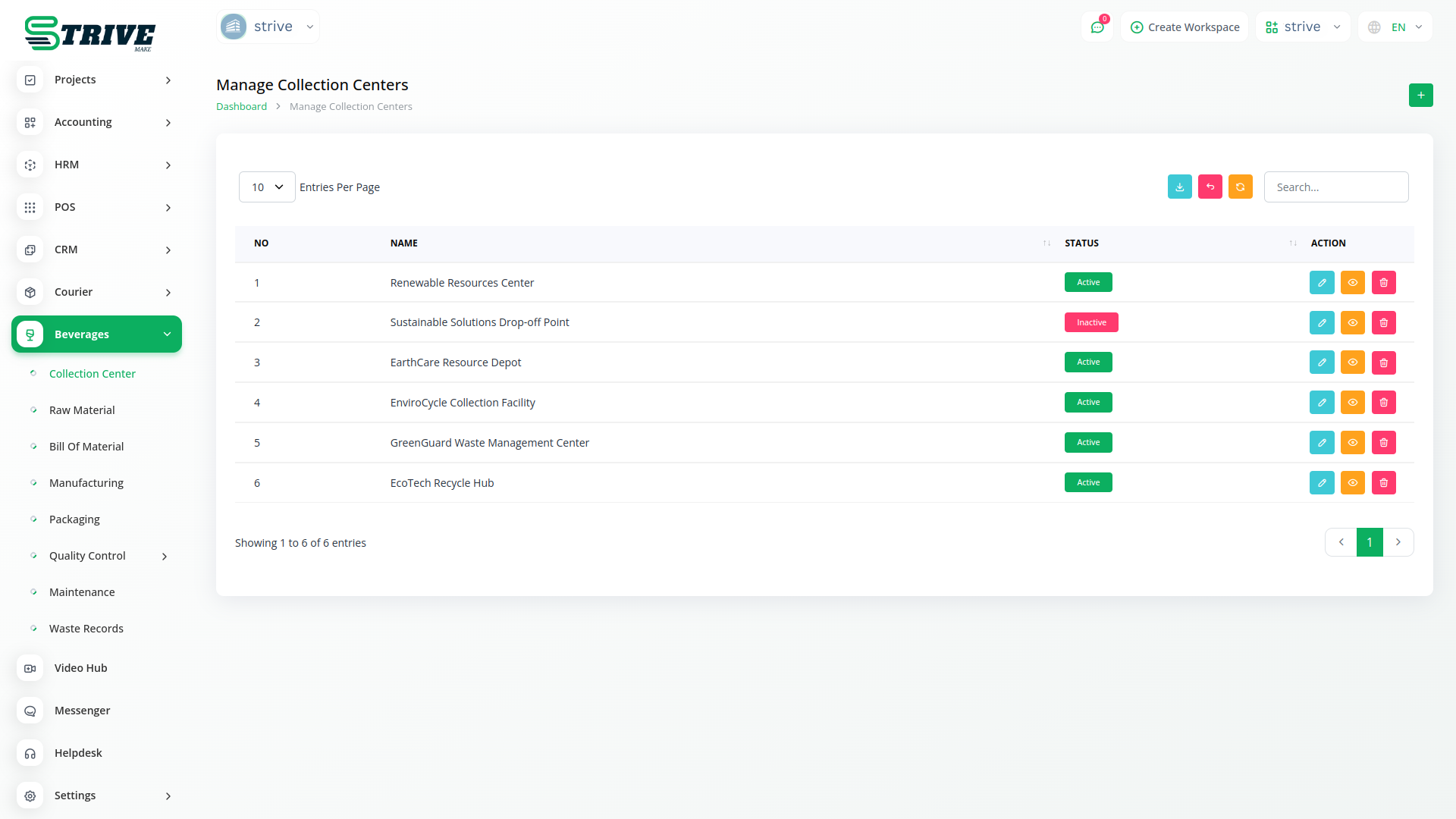Delete the EcoTech Recycle Hub row
Screen dimensions: 1456x819
[x=1383, y=483]
